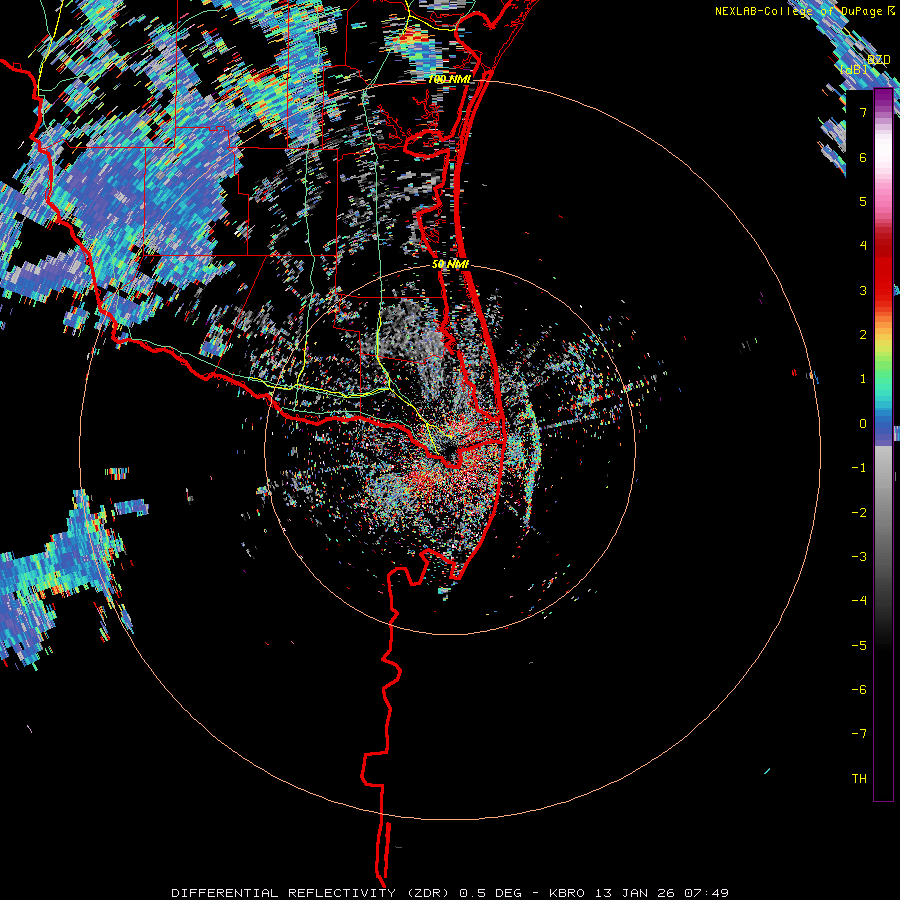900x900 pixels.
Task: Click the "-3" value on the color scale
Action: click(859, 557)
